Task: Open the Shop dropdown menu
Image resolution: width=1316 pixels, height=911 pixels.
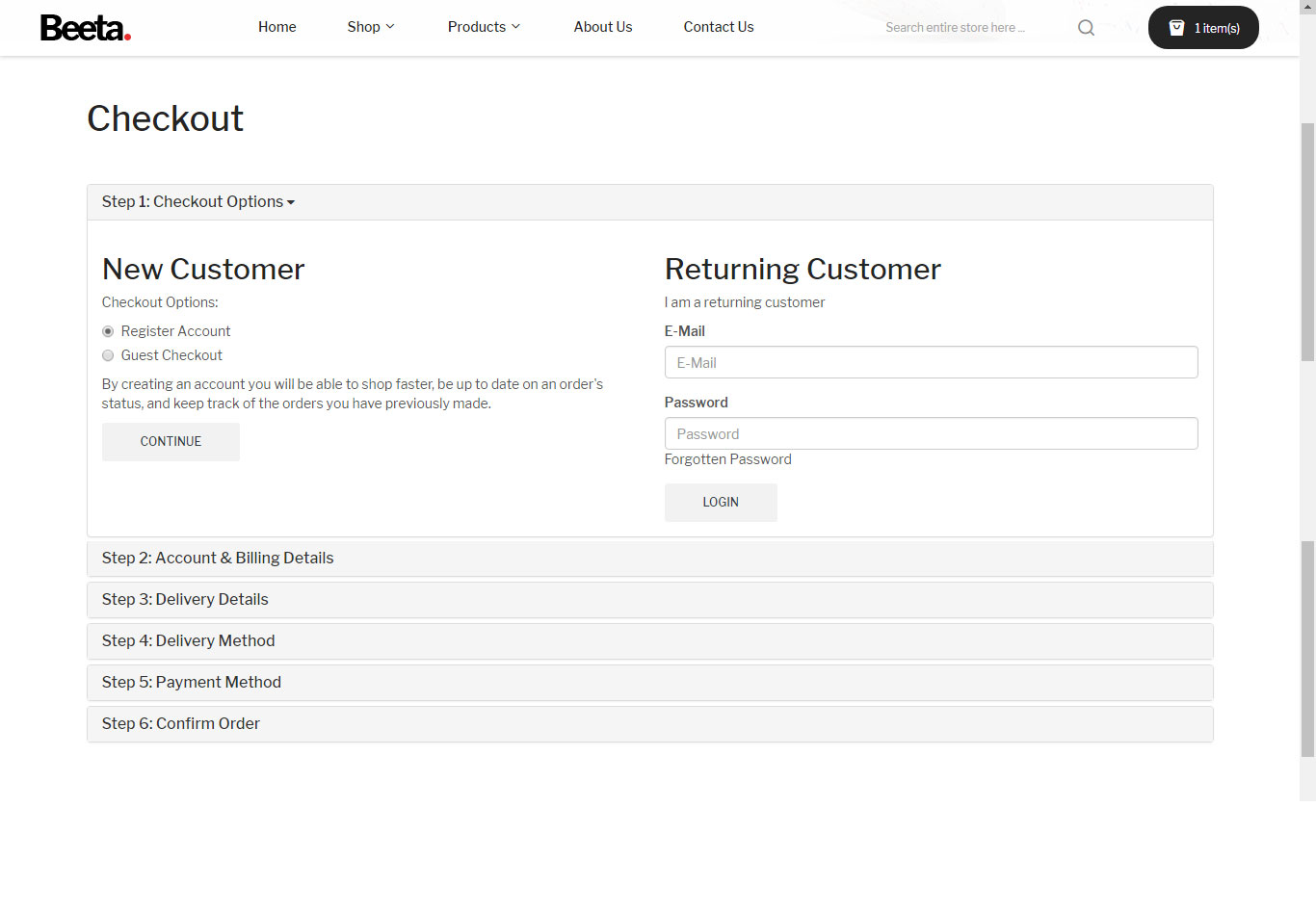Action: coord(370,27)
